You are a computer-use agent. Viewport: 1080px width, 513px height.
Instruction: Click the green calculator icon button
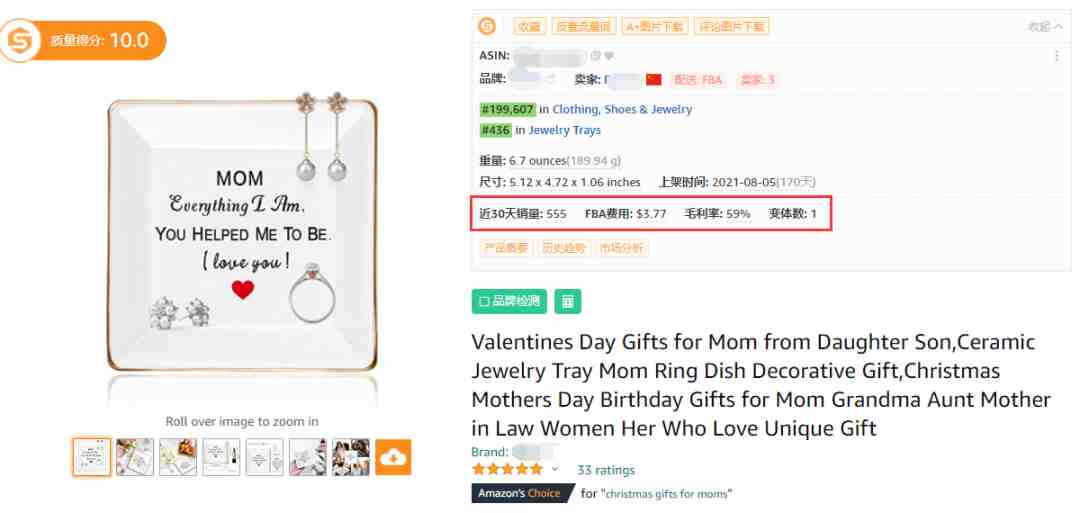pos(568,302)
